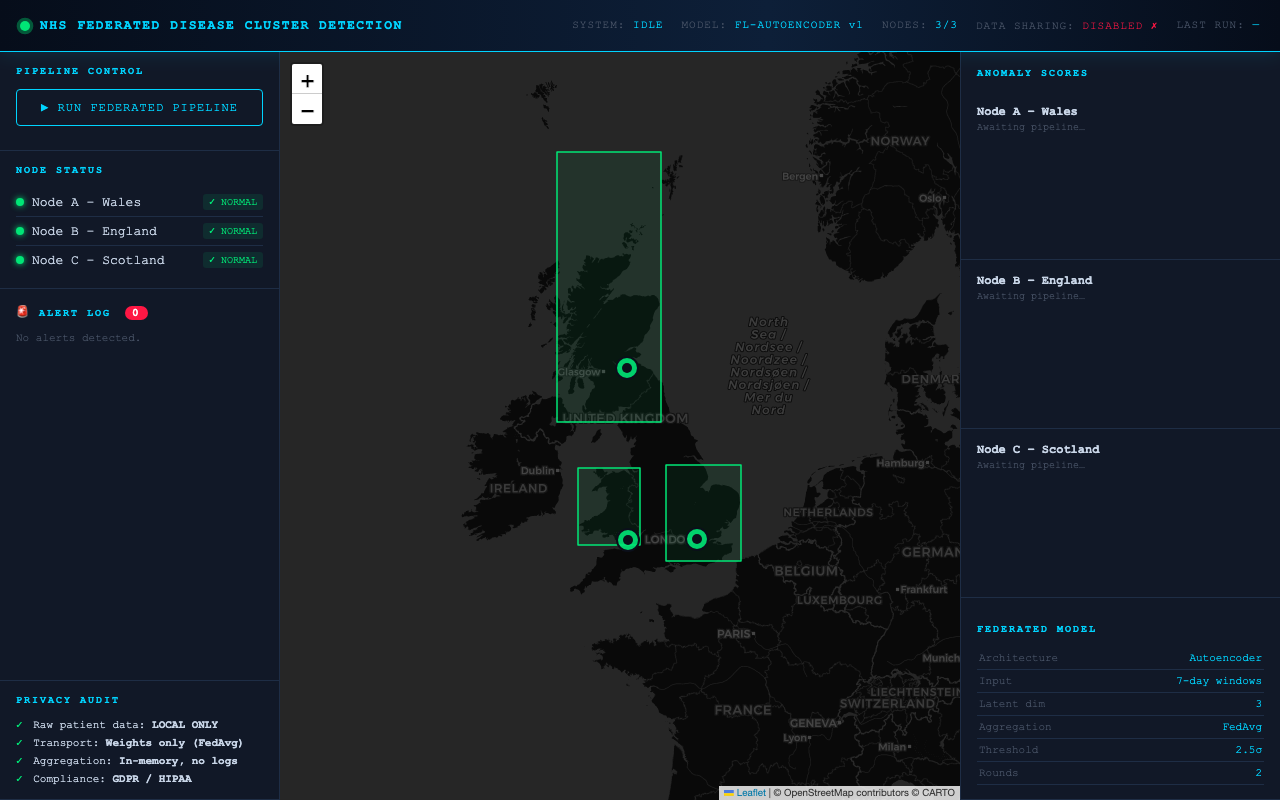This screenshot has height=800, width=1280.
Task: Run the federated pipeline
Action: (139, 107)
